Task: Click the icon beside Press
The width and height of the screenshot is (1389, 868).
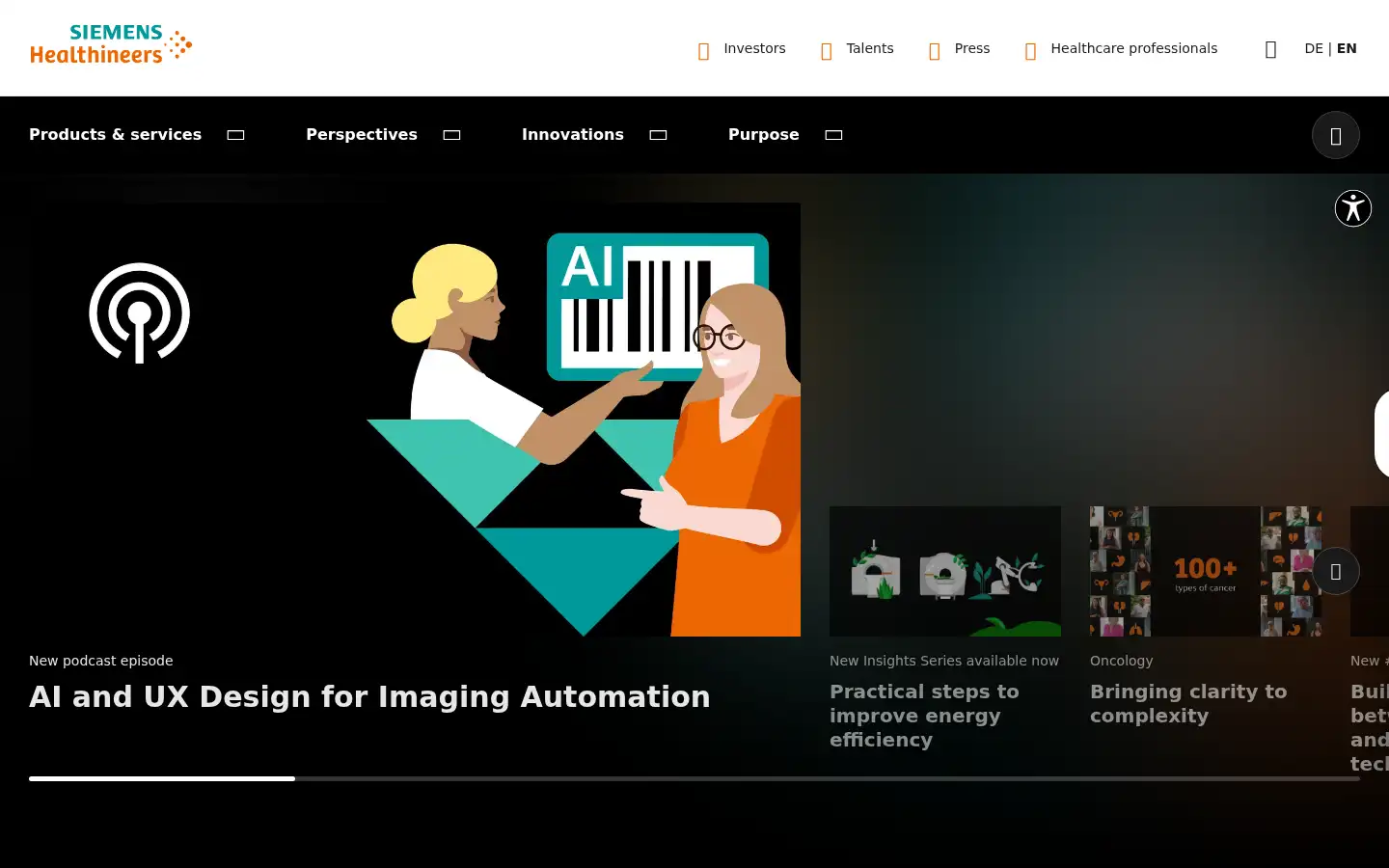Action: point(934,50)
